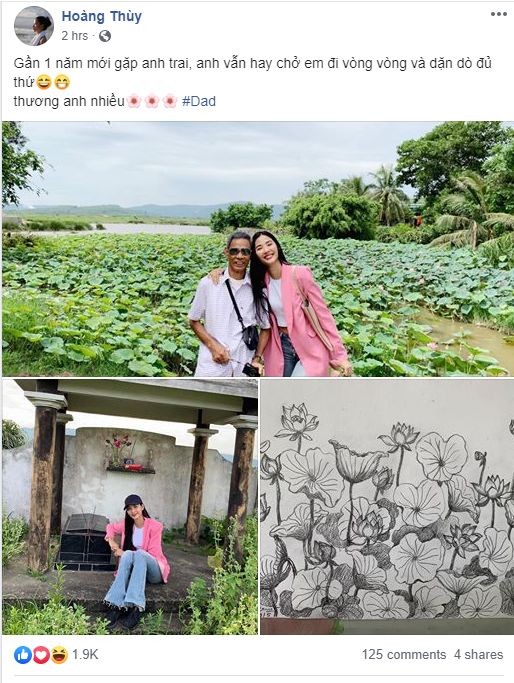Screen dimensions: 514x683
Task: Open the Hoàng Thùy profile name link
Action: click(x=101, y=16)
